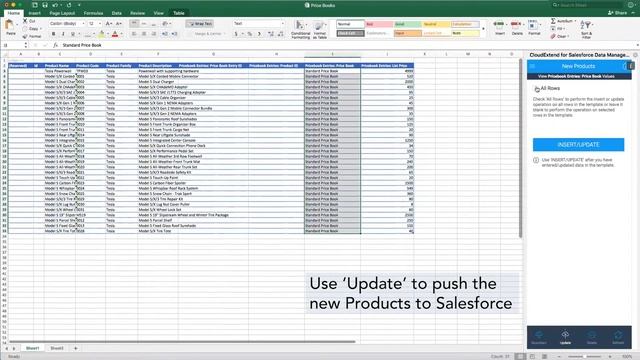Open the Formulas ribbon tab
The height and width of the screenshot is (360, 640).
(x=93, y=13)
